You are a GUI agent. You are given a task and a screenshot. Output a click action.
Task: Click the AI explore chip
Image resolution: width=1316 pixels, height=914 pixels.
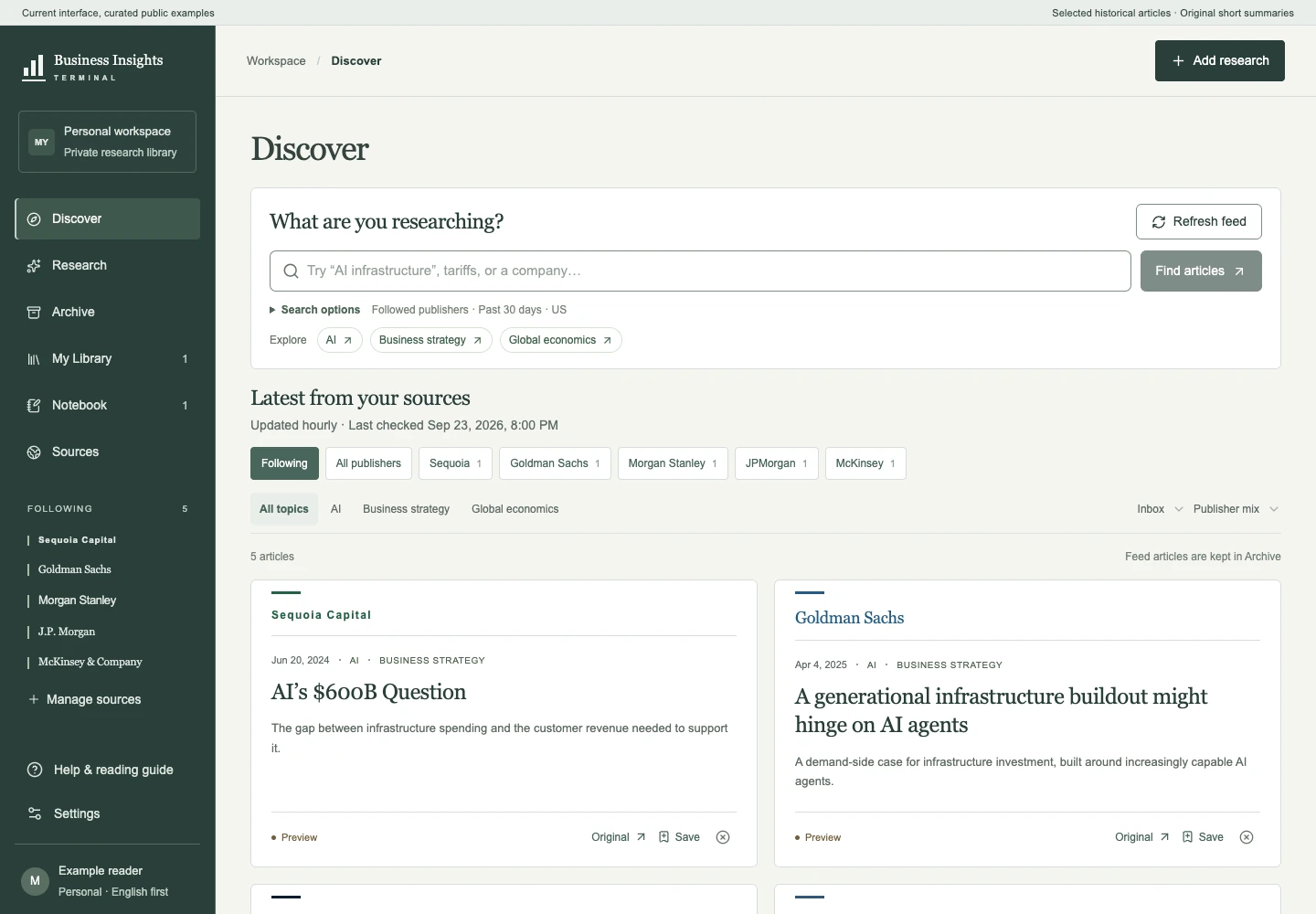[x=340, y=341]
